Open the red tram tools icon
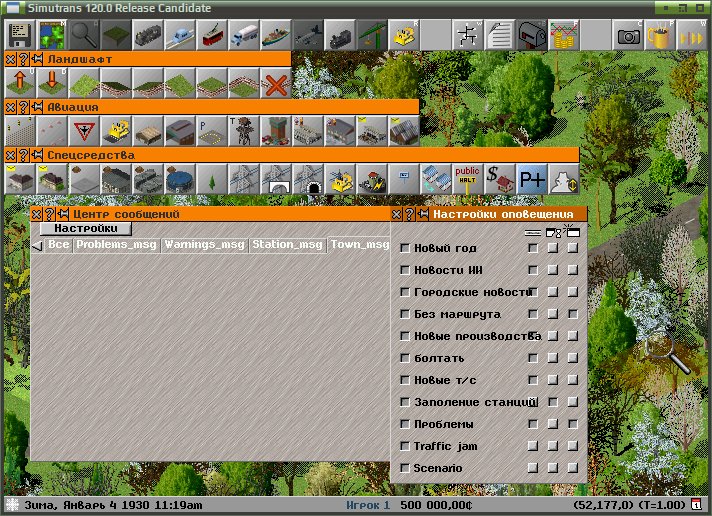The image size is (712, 516). click(x=212, y=35)
